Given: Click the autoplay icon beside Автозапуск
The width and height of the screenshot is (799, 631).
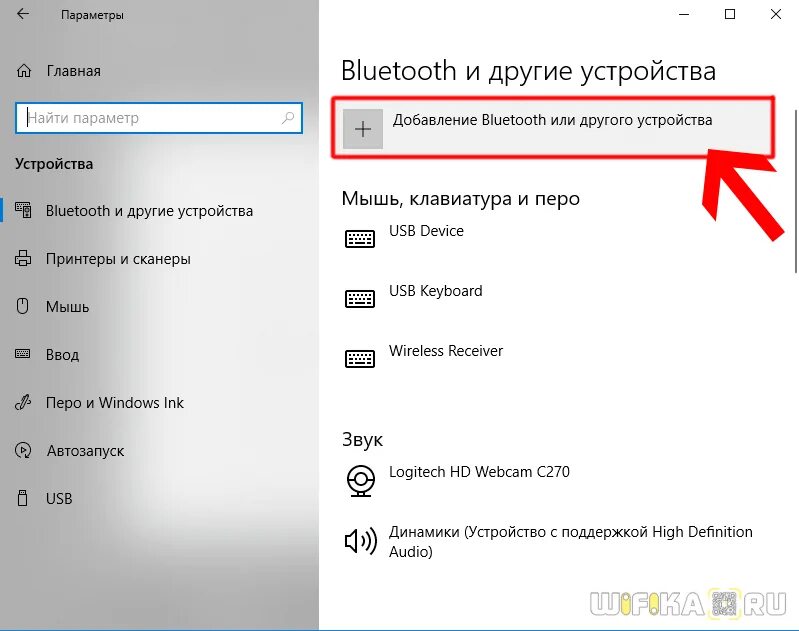Looking at the screenshot, I should click(x=23, y=450).
